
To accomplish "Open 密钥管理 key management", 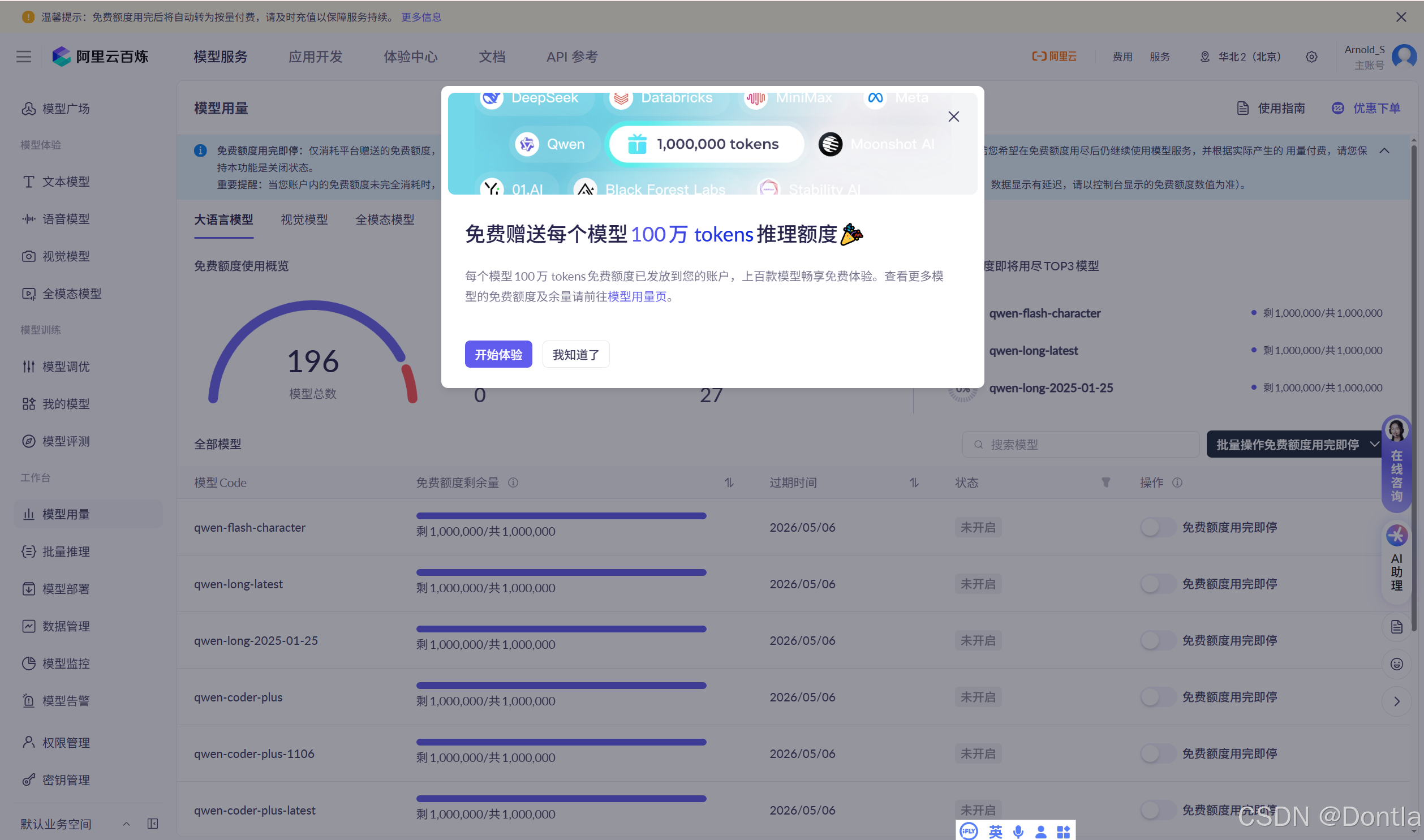I will click(x=66, y=779).
